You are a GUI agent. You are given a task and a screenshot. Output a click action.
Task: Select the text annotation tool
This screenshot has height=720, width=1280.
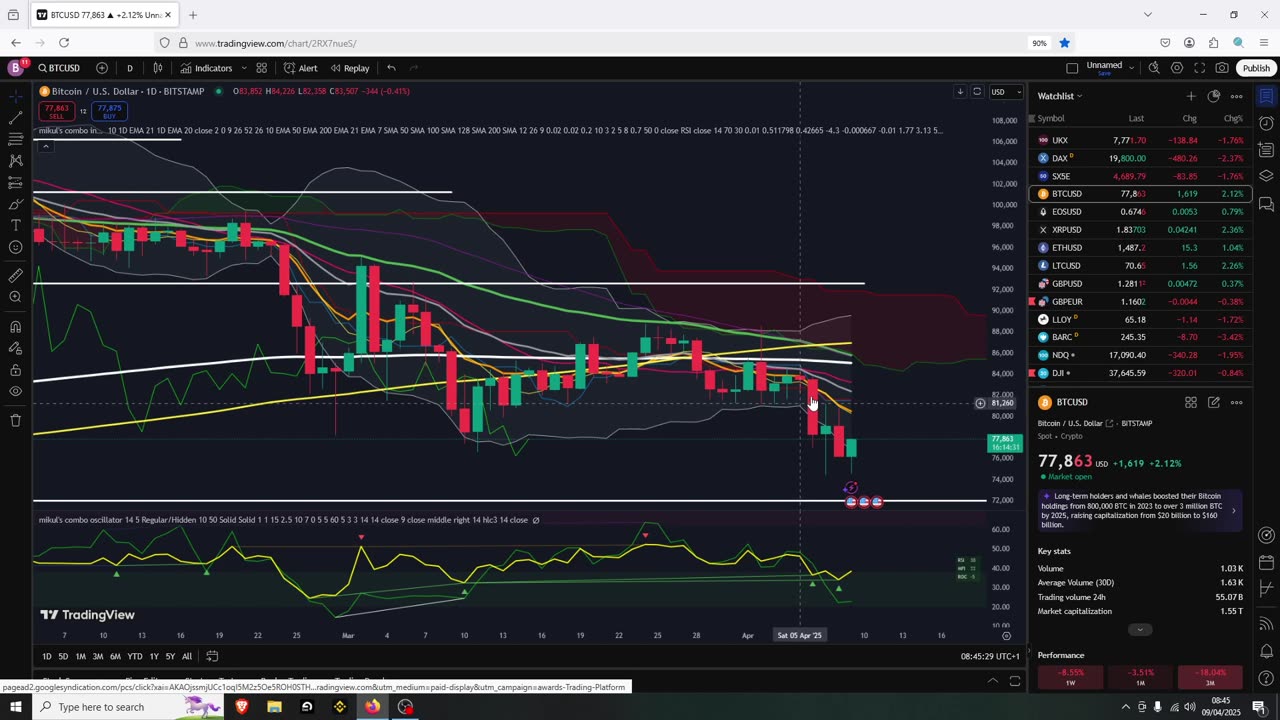[x=15, y=225]
